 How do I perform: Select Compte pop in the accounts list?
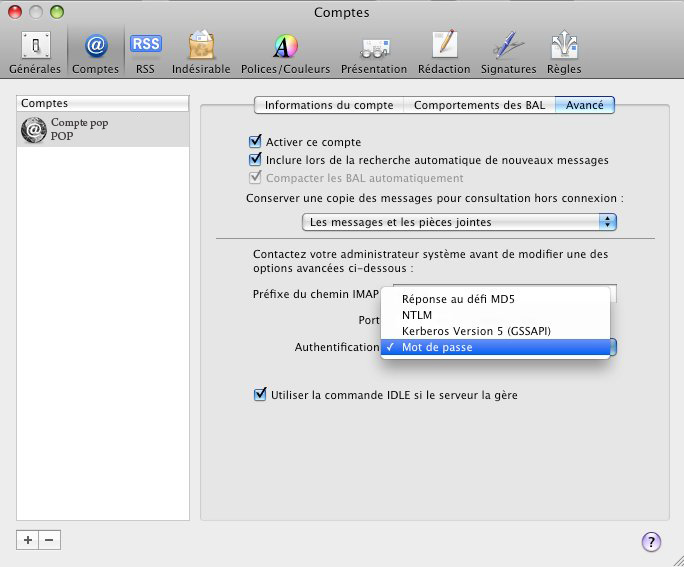(103, 129)
